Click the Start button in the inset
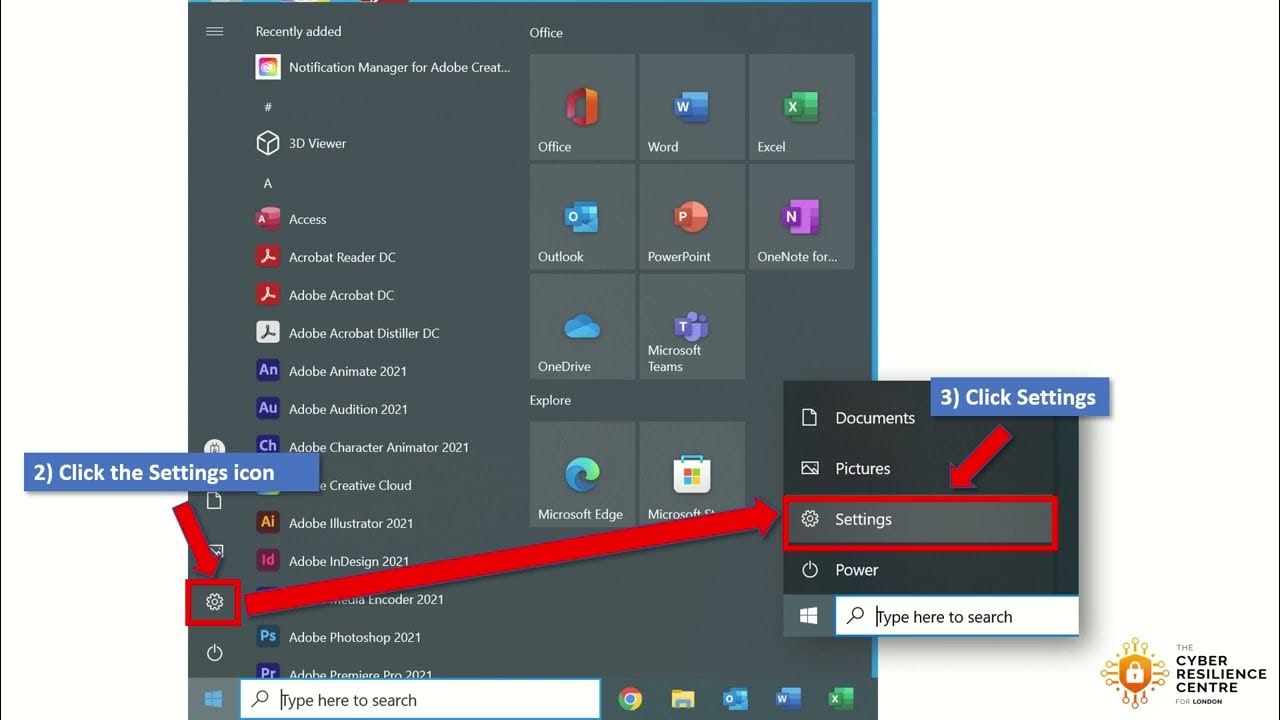Image resolution: width=1280 pixels, height=720 pixels. click(809, 617)
